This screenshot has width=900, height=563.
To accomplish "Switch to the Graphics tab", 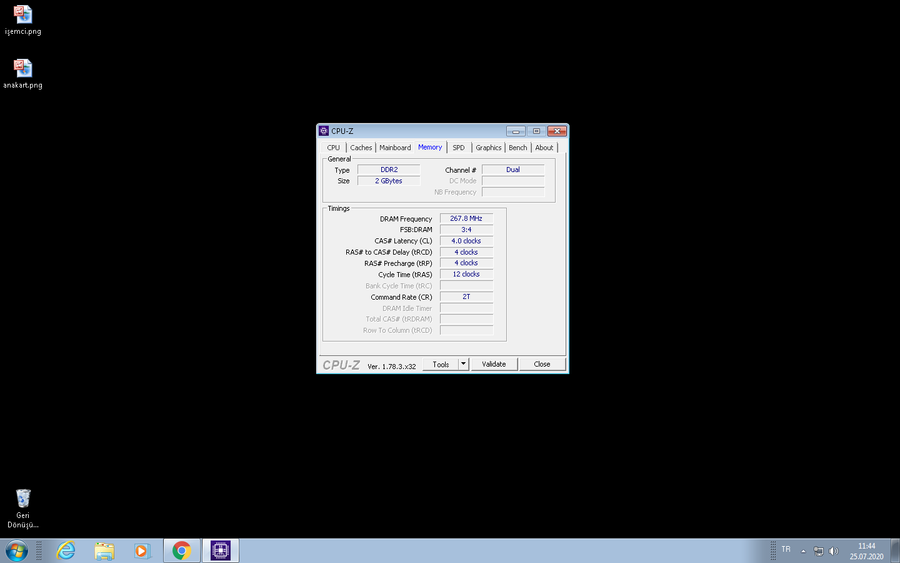I will (x=488, y=147).
